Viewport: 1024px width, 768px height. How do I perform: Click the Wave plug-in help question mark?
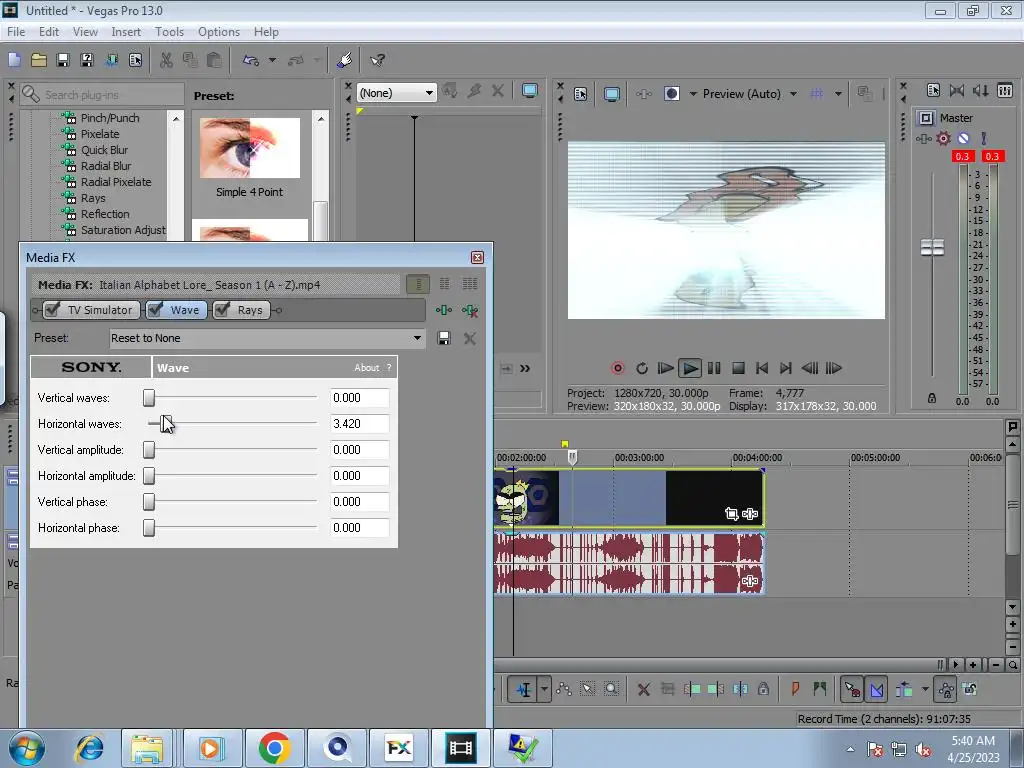(x=389, y=368)
